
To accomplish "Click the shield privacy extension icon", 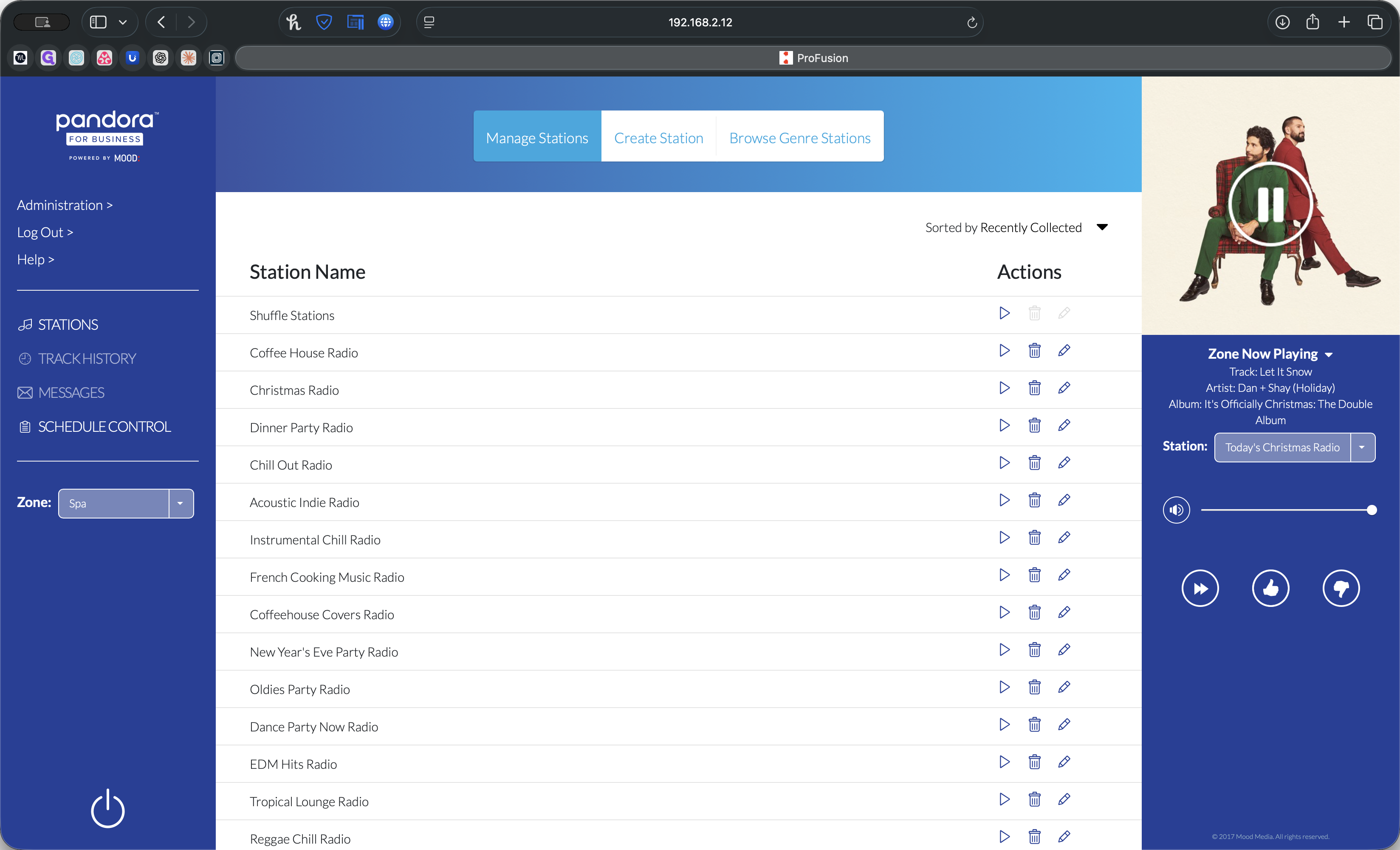I will [x=324, y=22].
